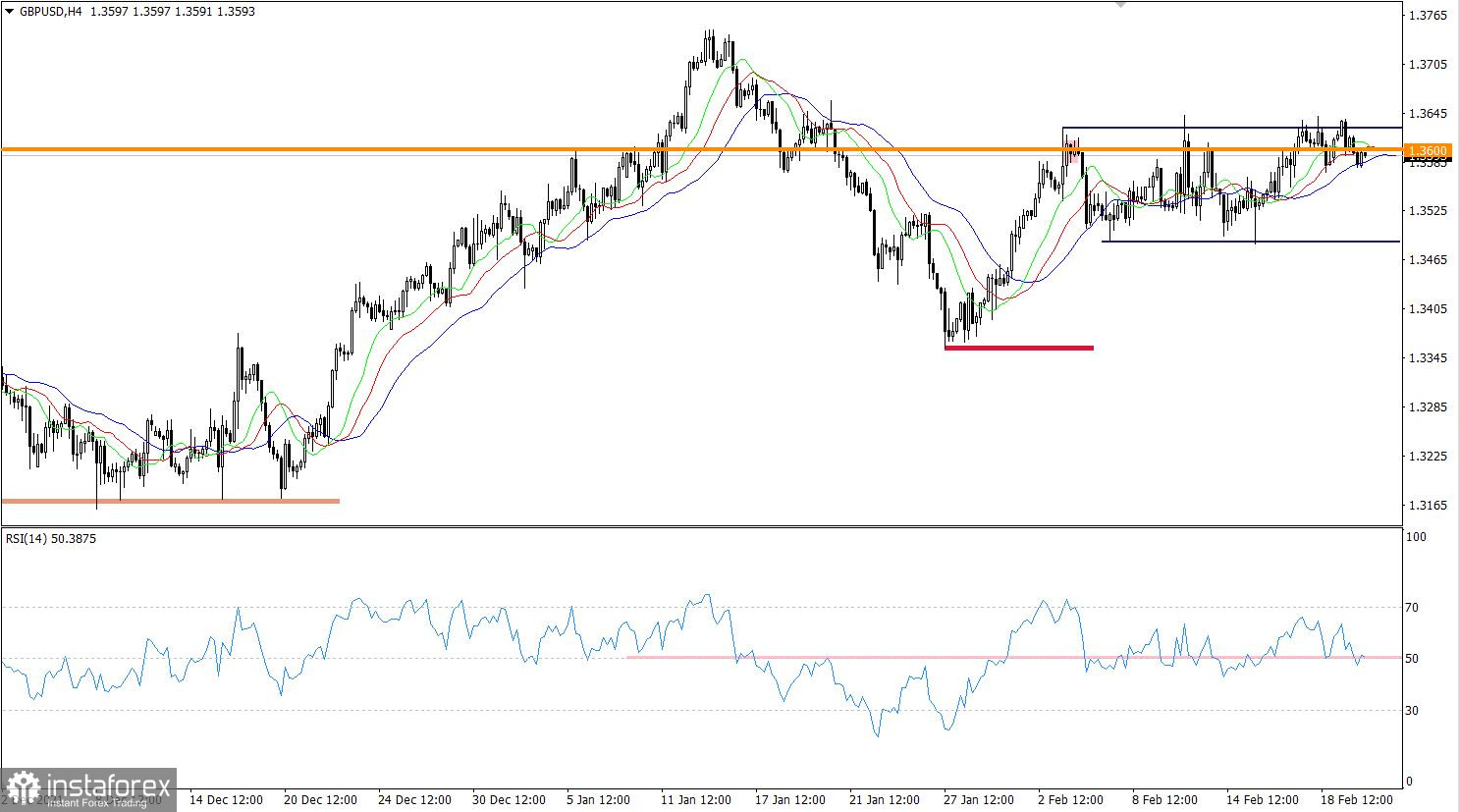Click the gray chart shift marker at top

[x=1120, y=5]
